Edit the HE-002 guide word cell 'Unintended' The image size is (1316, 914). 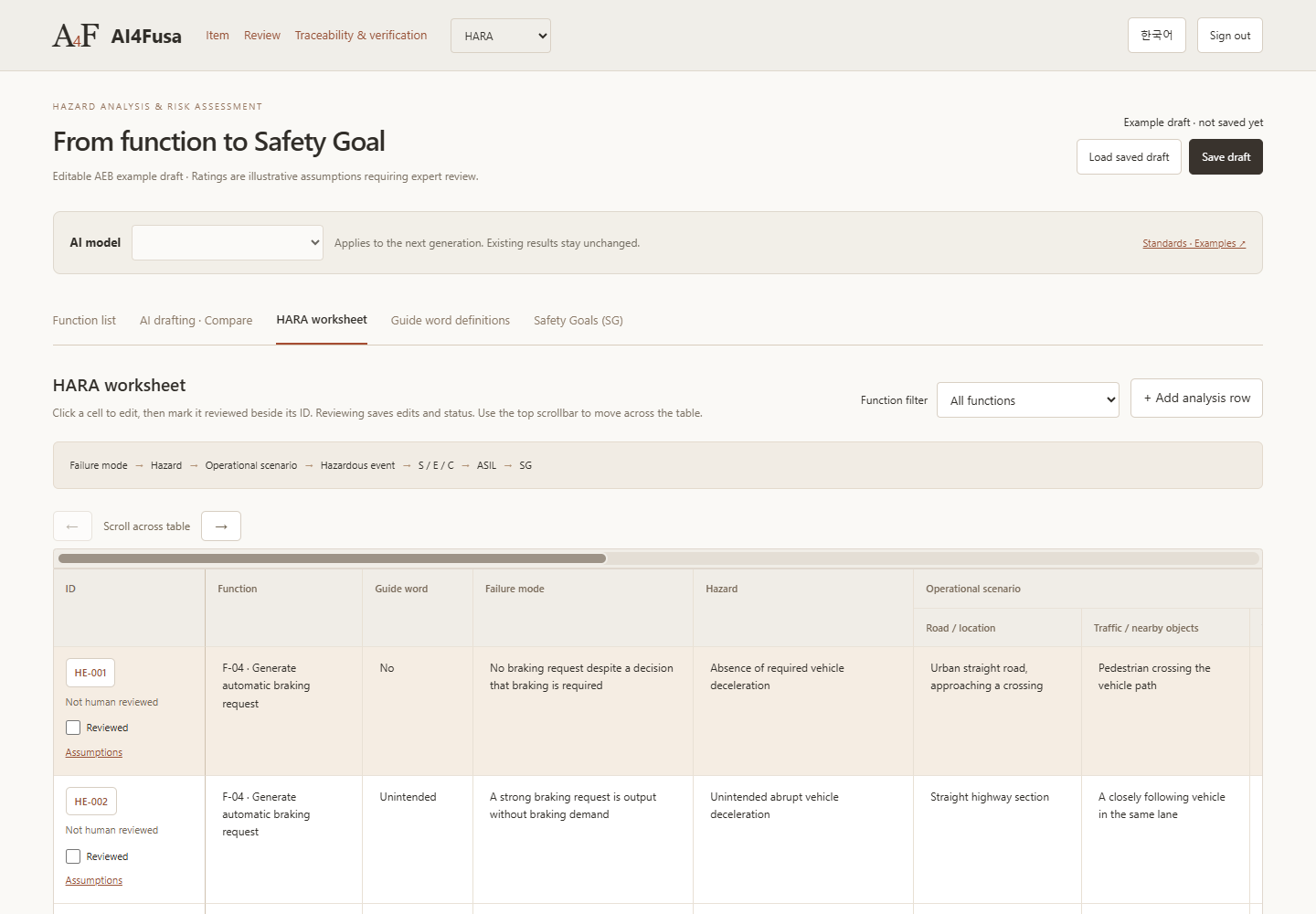coord(418,840)
